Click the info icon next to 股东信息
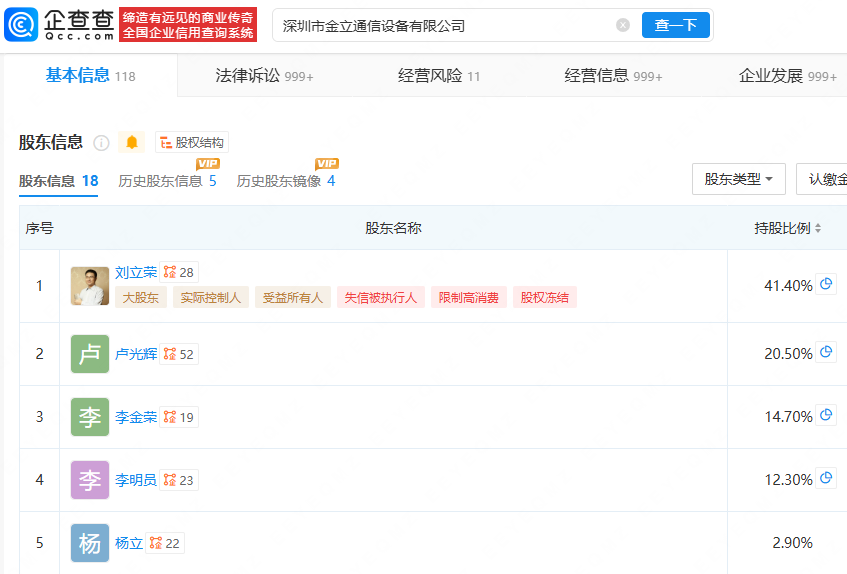 coord(101,143)
